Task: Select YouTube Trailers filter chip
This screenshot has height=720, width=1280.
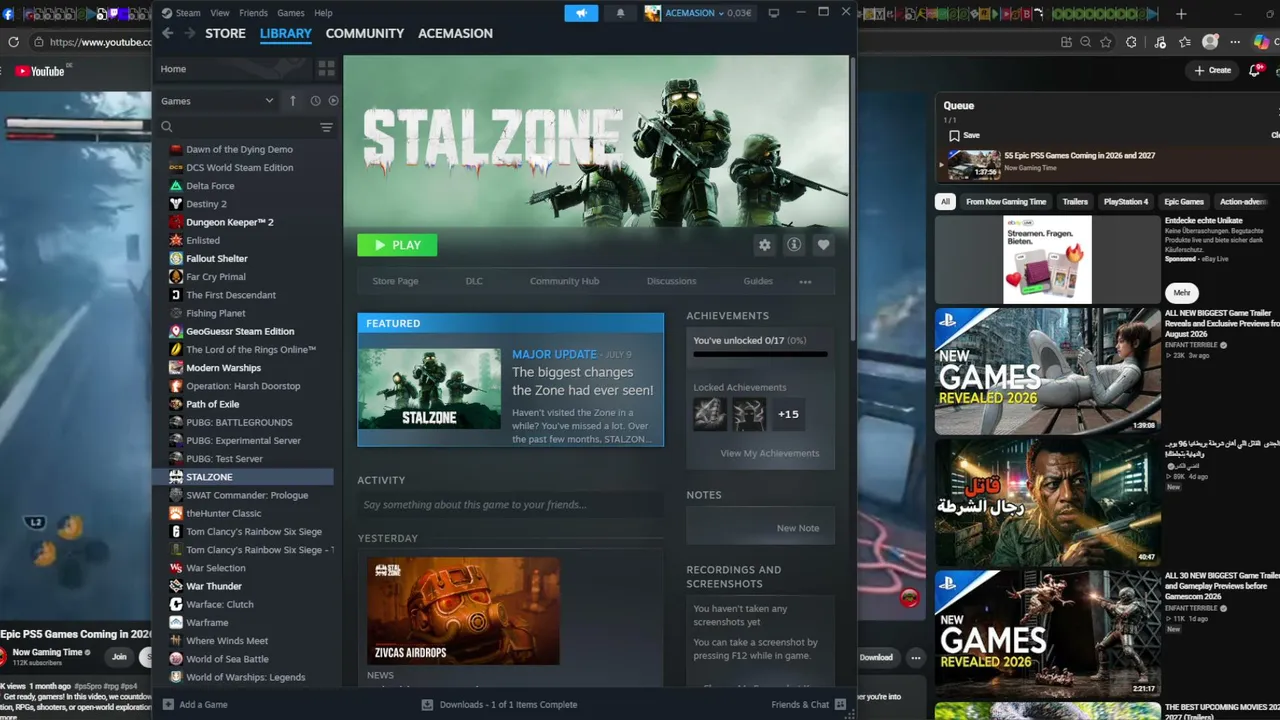Action: pos(1075,201)
